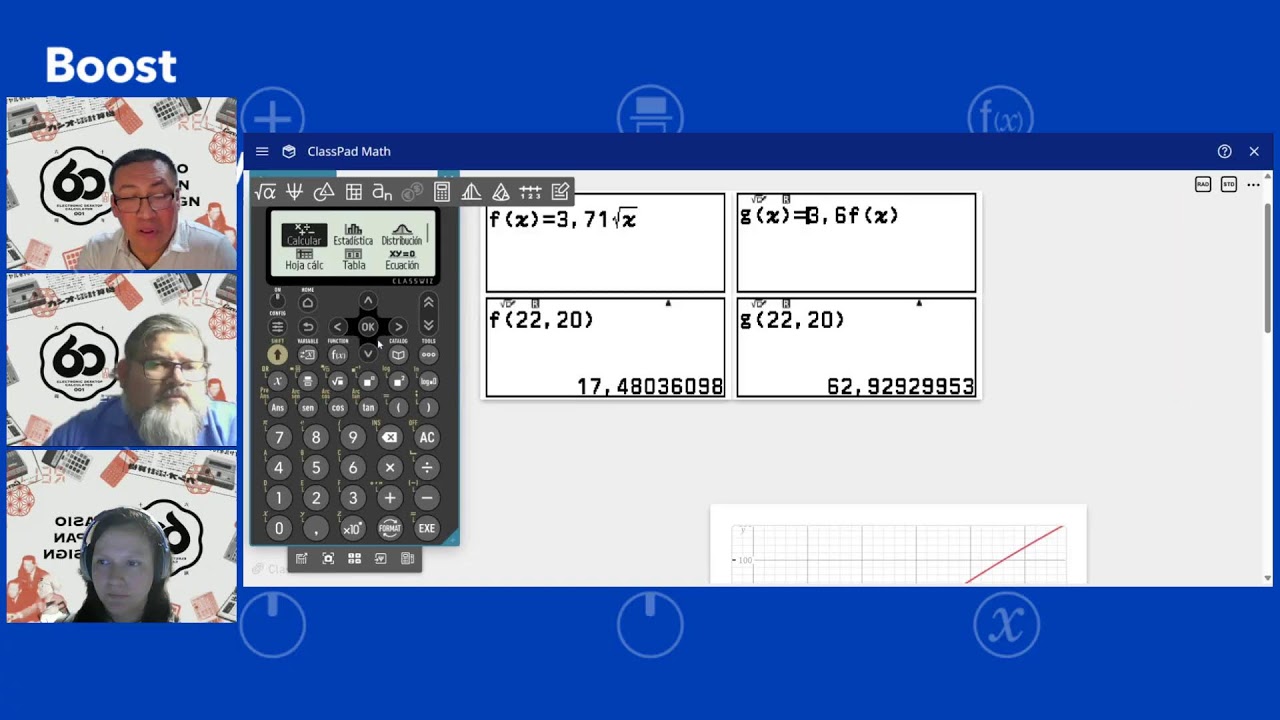Click the TOOLS three-dots key
Viewport: 1280px width, 720px height.
428,355
